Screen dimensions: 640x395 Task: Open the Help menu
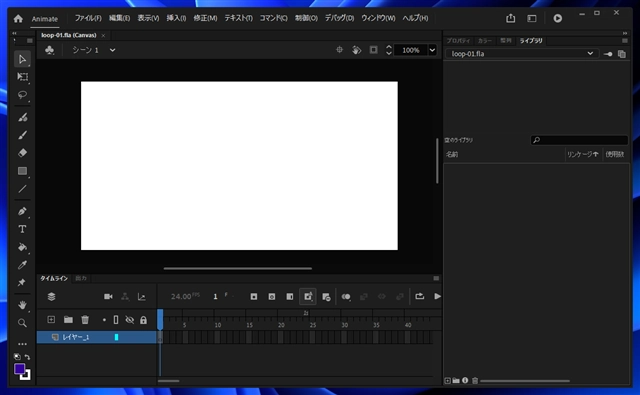coord(415,18)
